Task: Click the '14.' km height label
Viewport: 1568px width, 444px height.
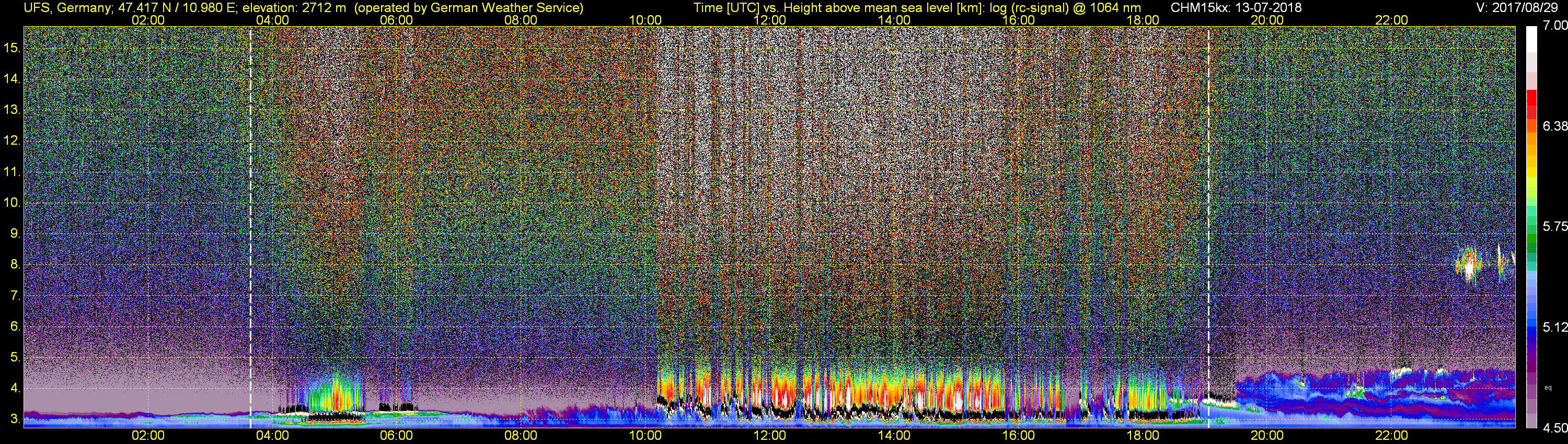Action: [12, 78]
